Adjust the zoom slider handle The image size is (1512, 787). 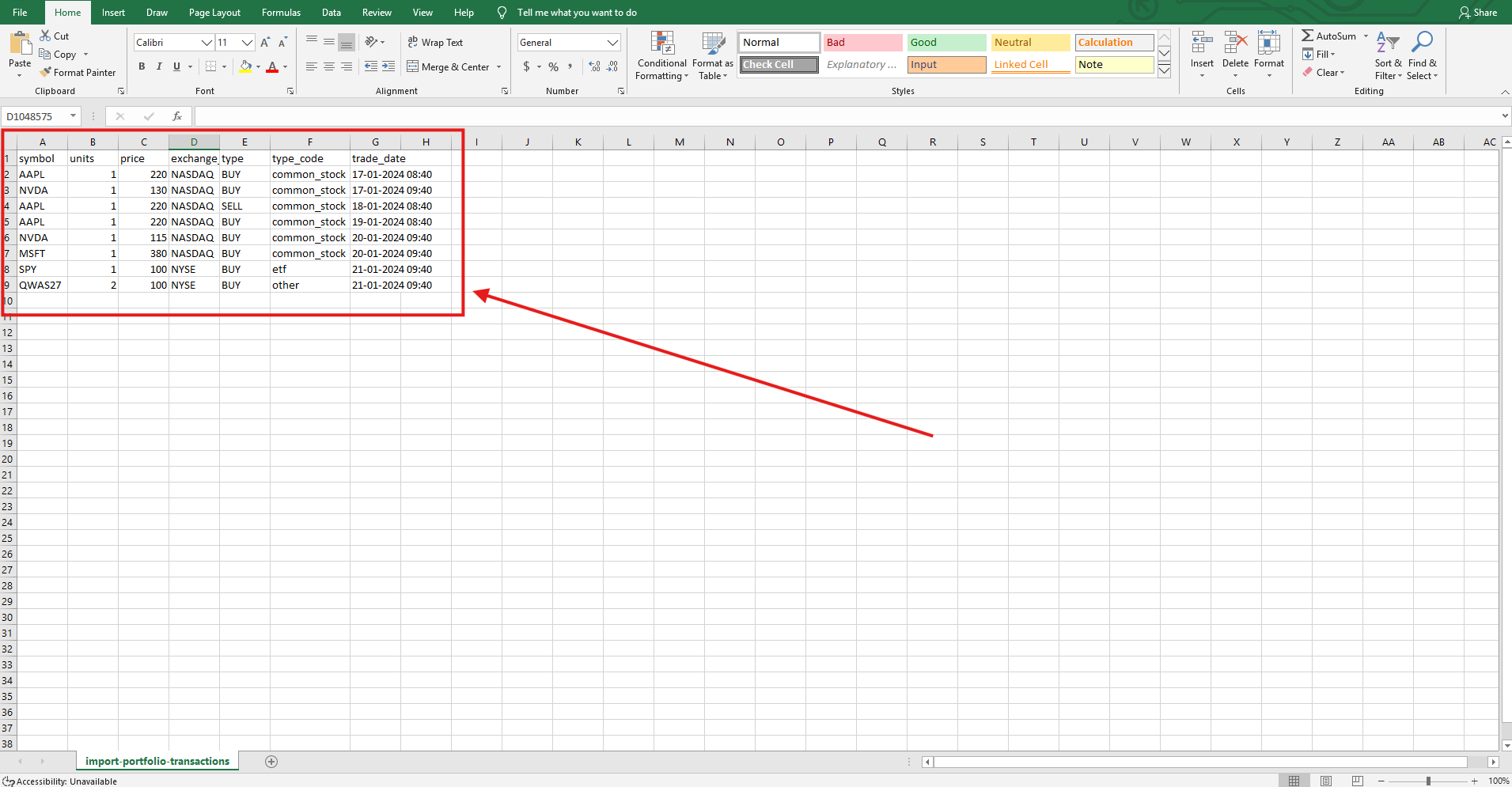(x=1428, y=781)
